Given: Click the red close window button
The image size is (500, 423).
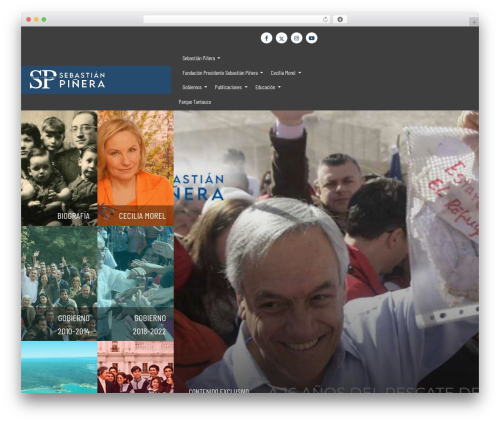Looking at the screenshot, I should (29, 20).
